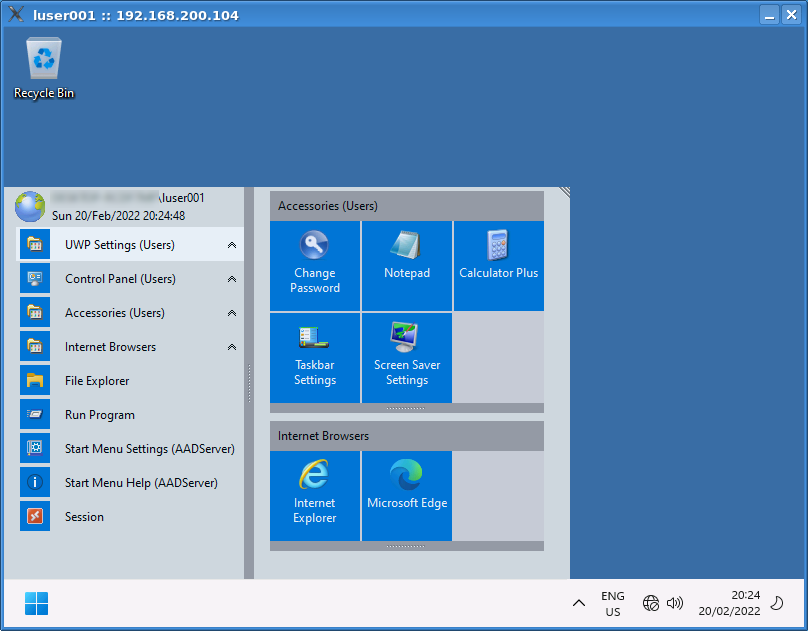The height and width of the screenshot is (631, 808).
Task: Open the Change Password tile
Action: [315, 265]
